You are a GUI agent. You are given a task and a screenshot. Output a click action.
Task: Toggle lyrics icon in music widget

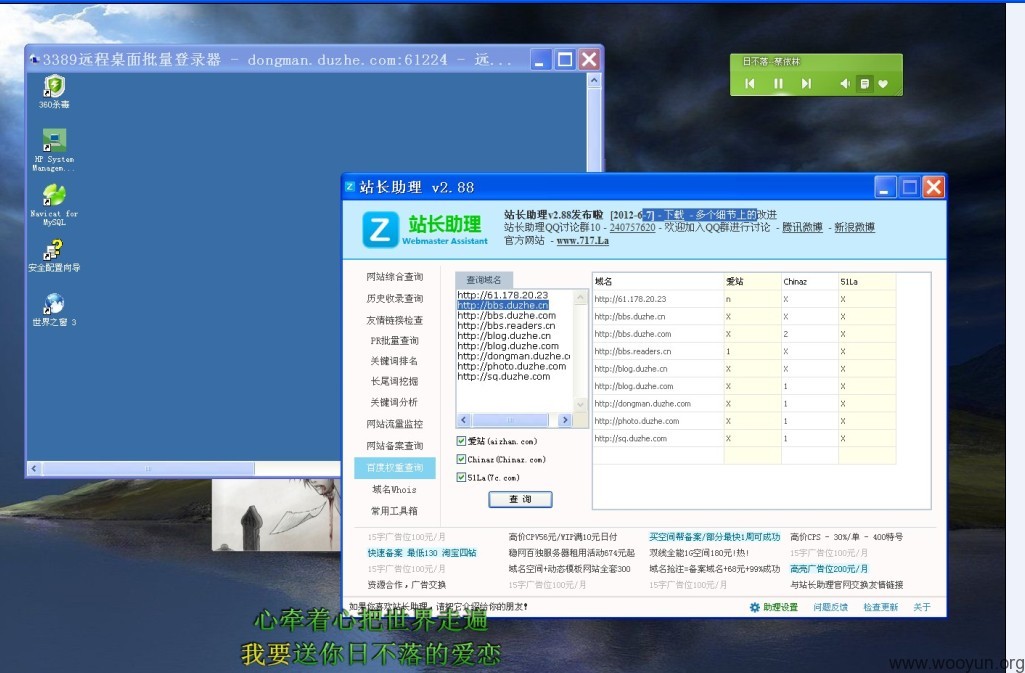tap(864, 83)
